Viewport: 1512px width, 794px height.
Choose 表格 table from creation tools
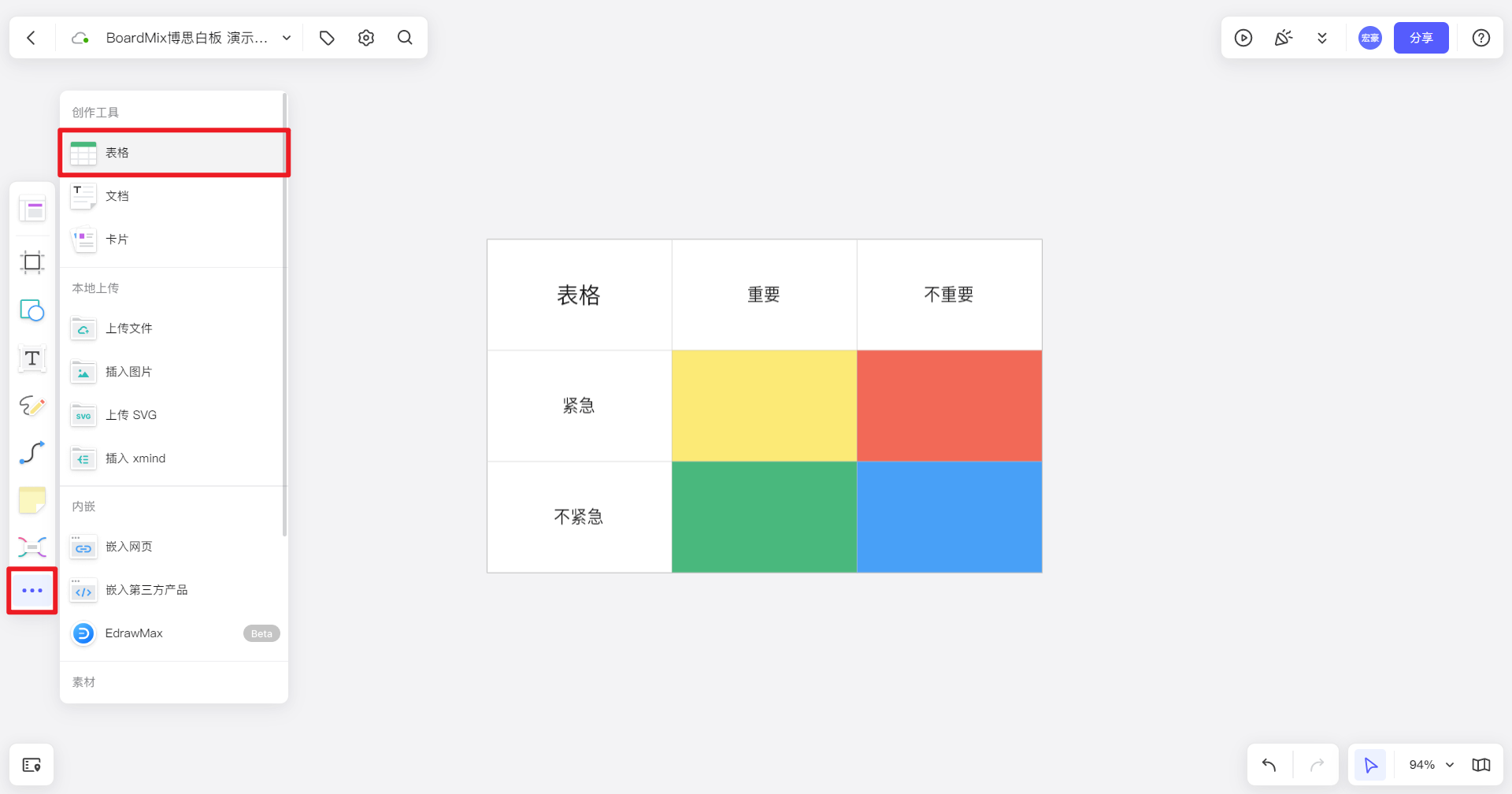[174, 153]
